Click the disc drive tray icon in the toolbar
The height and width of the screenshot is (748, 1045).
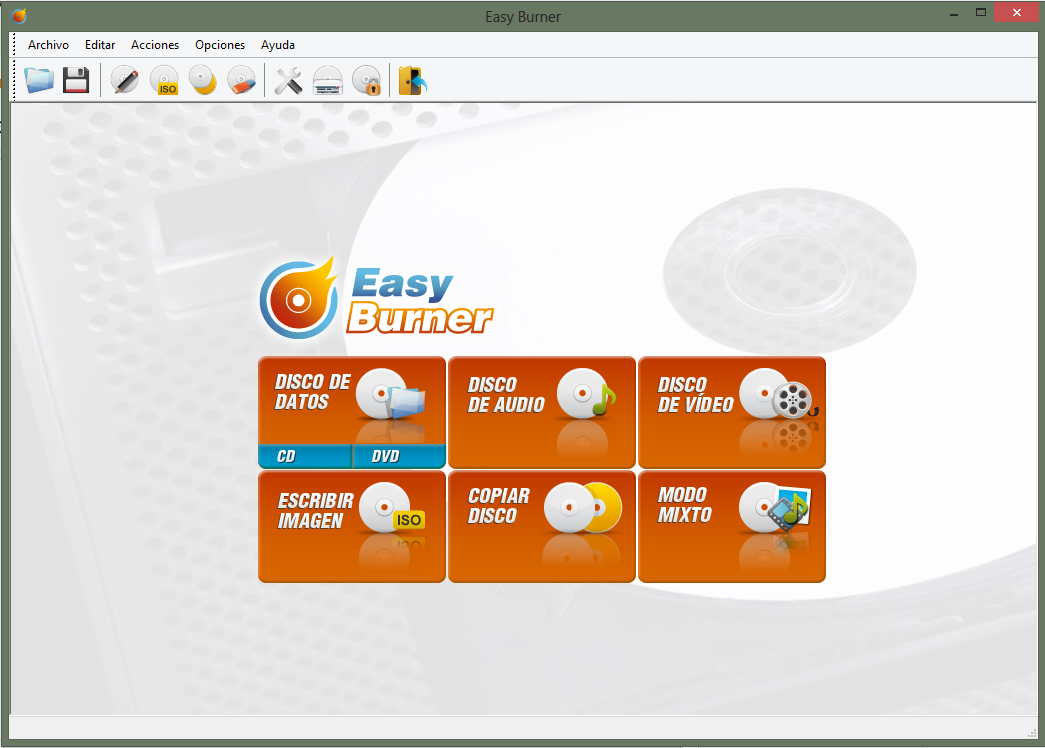tap(328, 80)
